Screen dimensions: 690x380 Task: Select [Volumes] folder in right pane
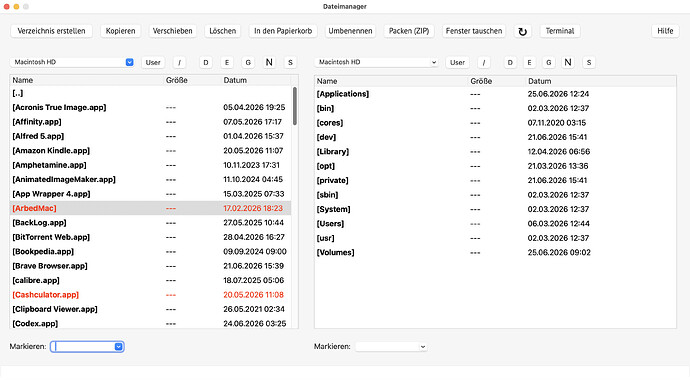coord(495,252)
